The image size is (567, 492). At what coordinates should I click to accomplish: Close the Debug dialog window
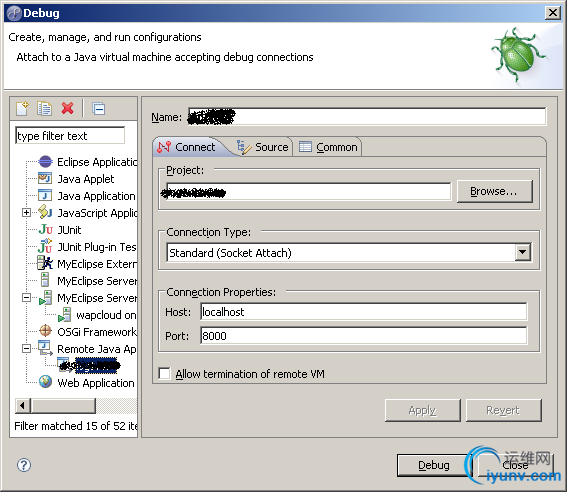pos(553,13)
